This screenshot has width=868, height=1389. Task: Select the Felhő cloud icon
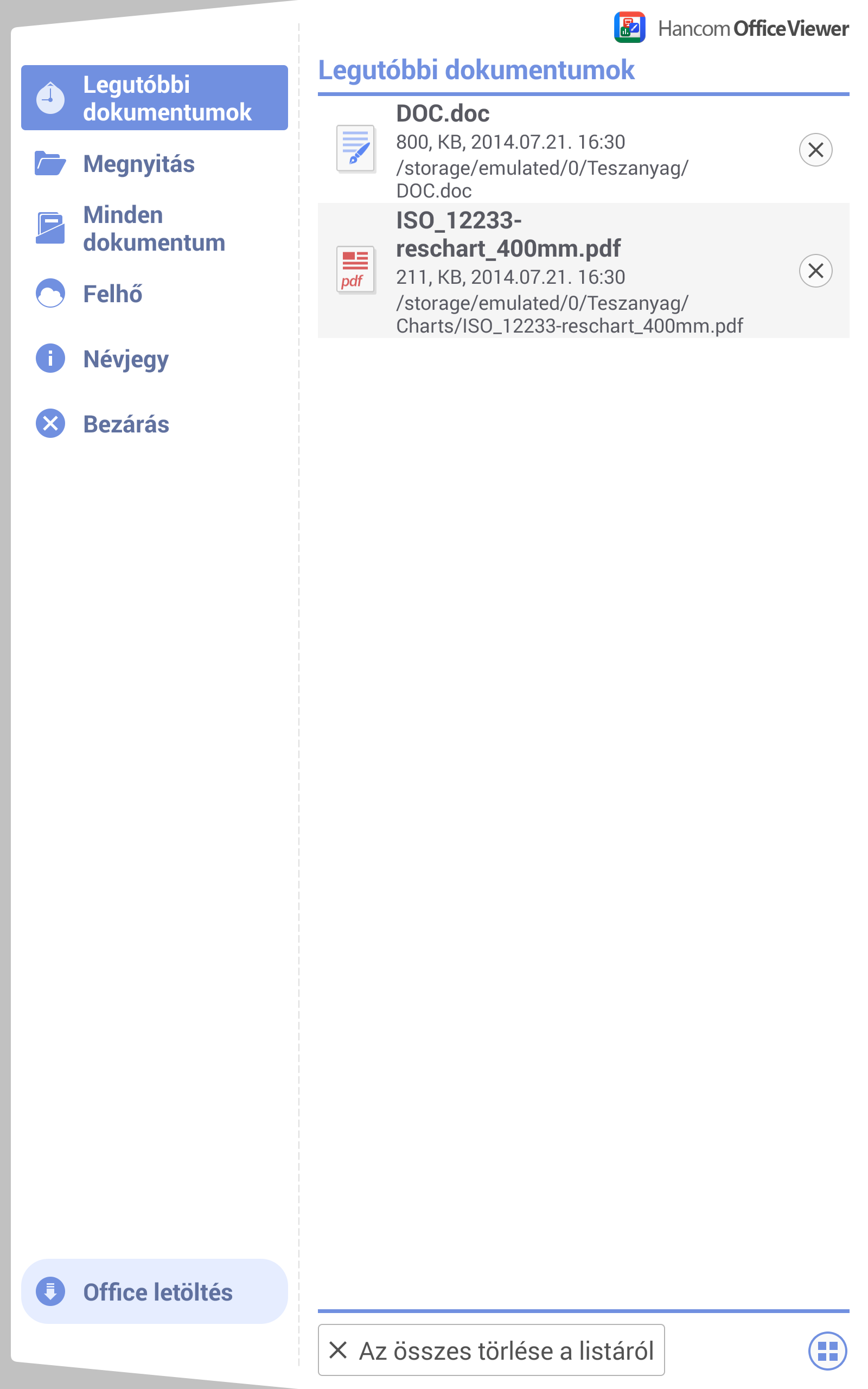[50, 294]
